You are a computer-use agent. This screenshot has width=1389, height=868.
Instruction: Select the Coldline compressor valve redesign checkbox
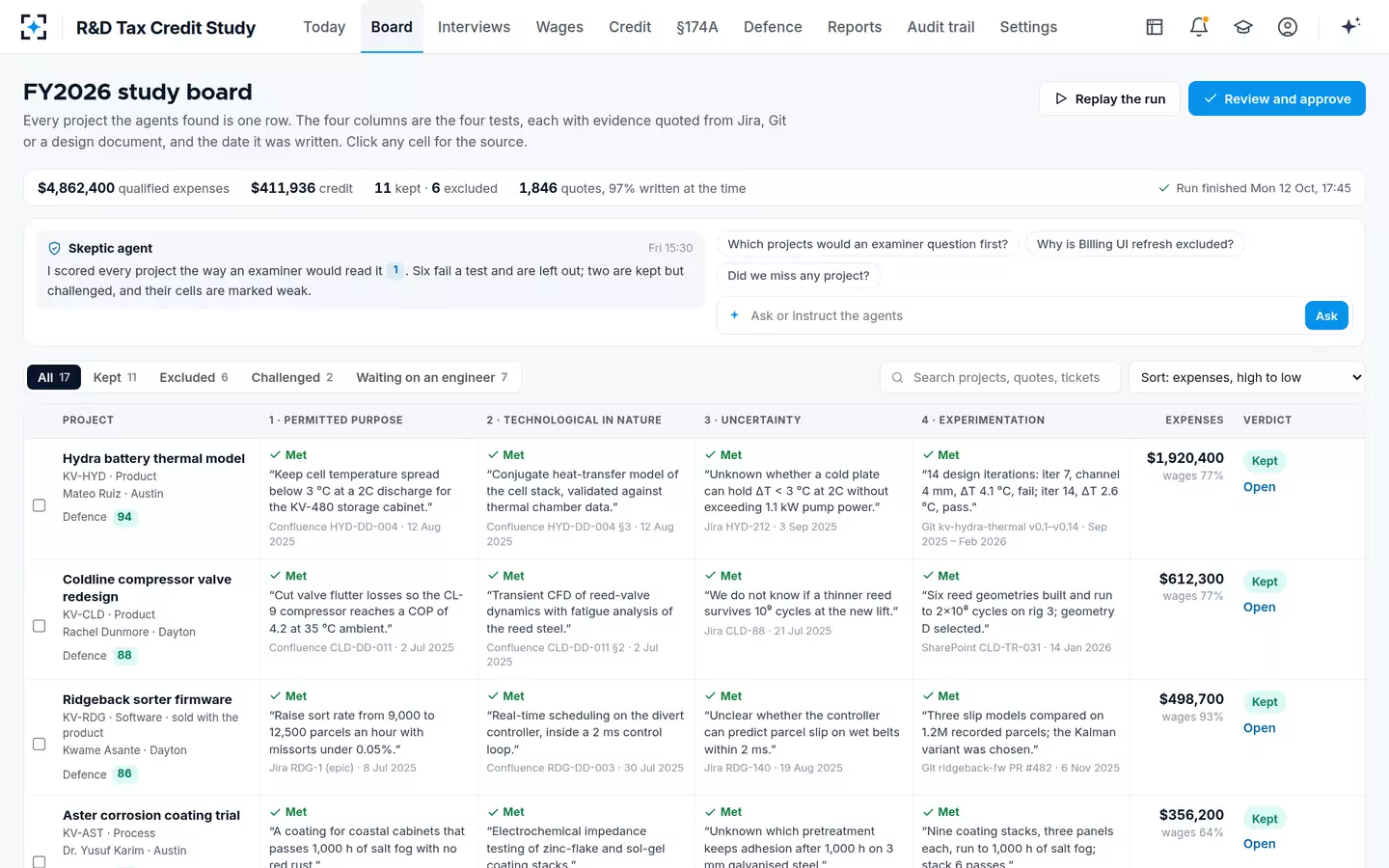click(x=40, y=626)
